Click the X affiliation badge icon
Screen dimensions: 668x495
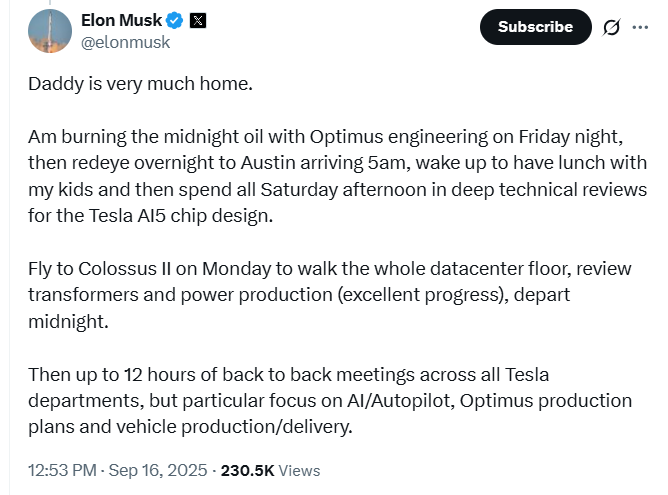[197, 20]
